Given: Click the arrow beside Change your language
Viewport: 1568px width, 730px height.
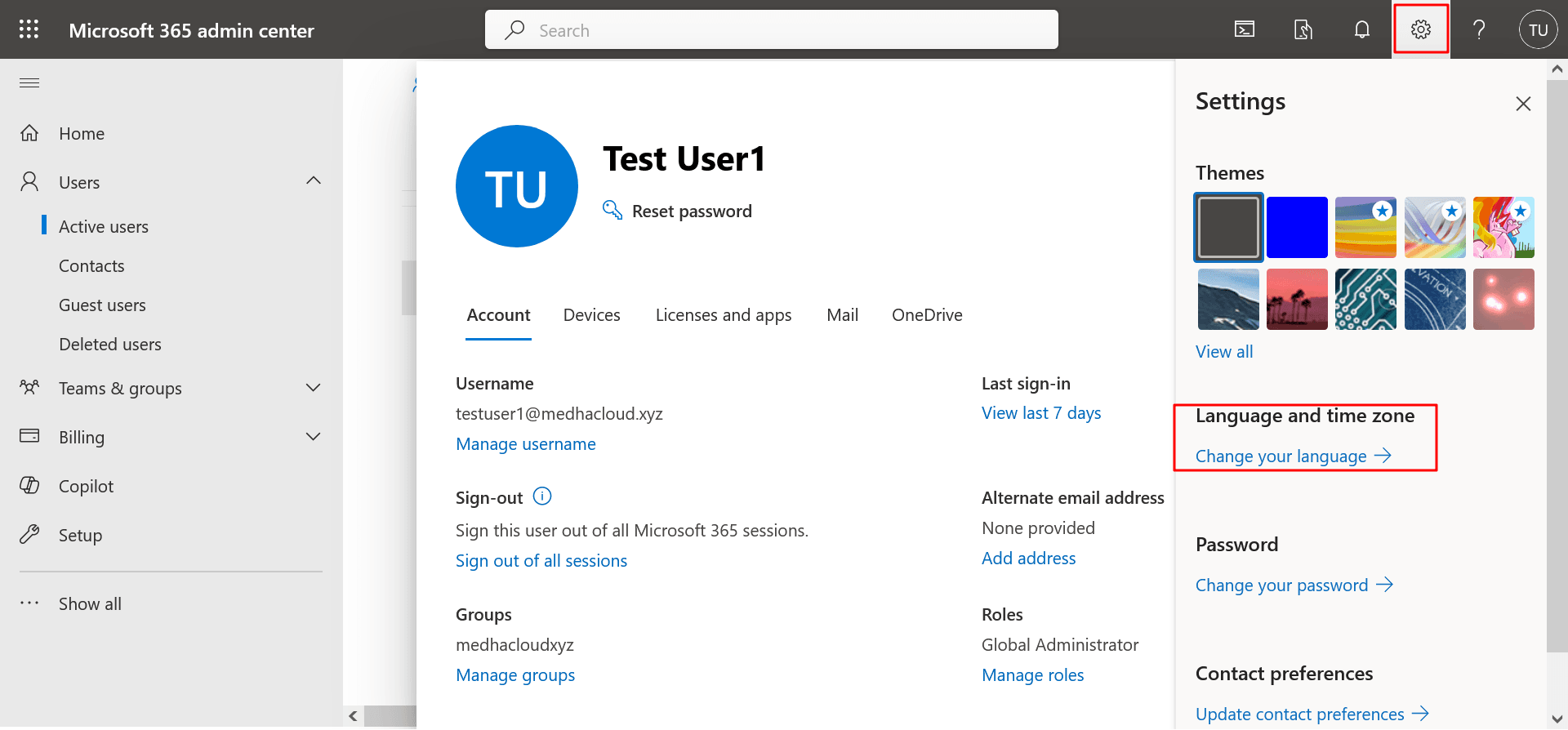Looking at the screenshot, I should click(1383, 456).
